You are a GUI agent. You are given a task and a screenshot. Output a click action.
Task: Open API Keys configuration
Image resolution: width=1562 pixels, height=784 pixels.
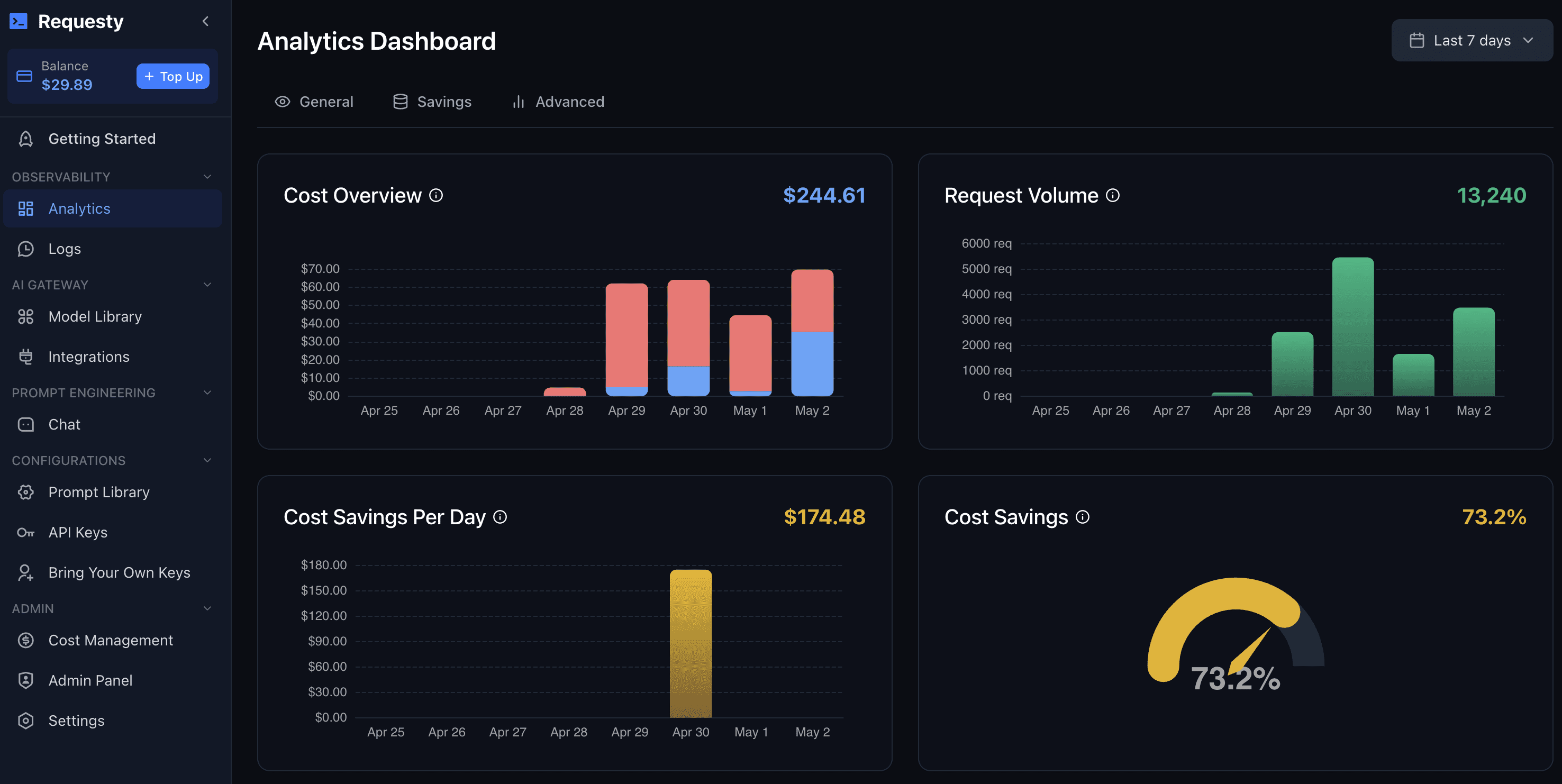point(78,532)
